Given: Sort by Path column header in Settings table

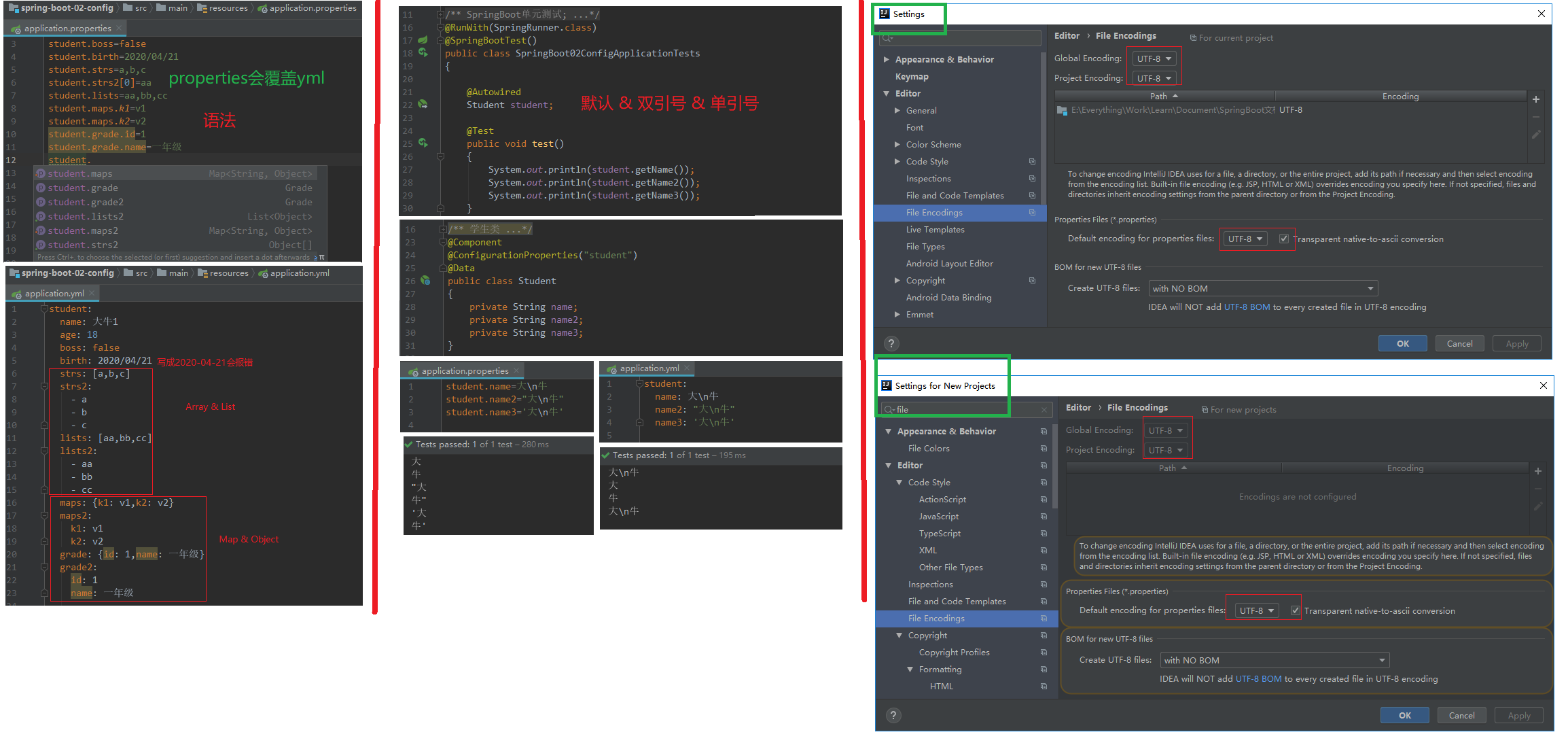Looking at the screenshot, I should pos(1164,97).
